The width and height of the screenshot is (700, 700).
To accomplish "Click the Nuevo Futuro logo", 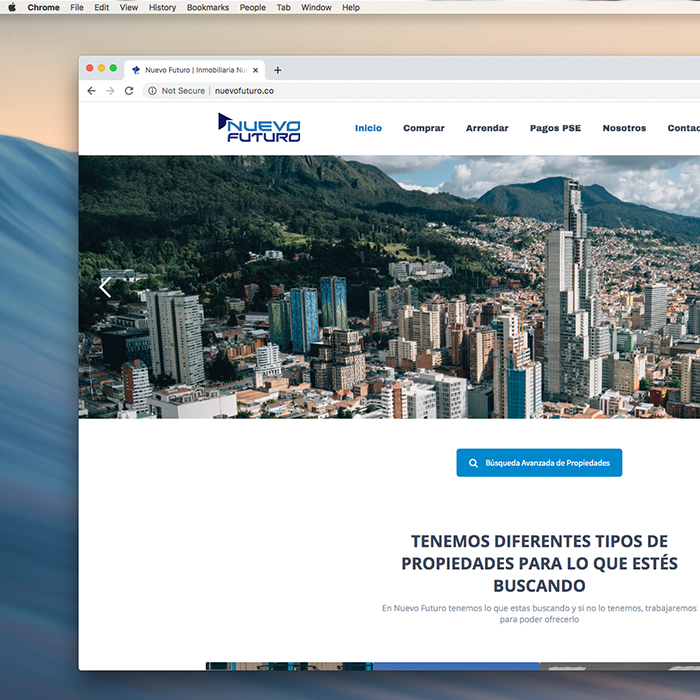I will click(259, 128).
